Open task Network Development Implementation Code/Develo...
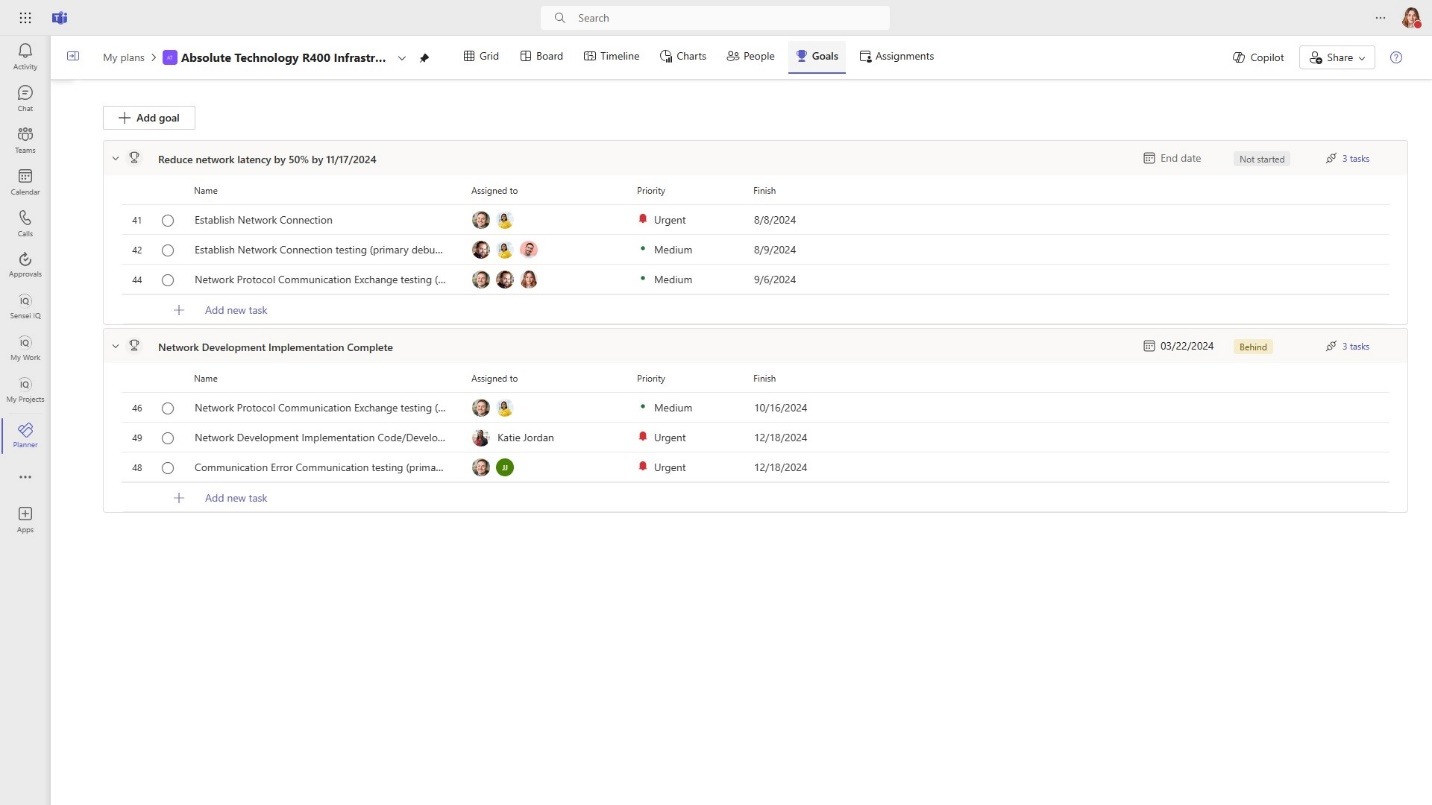 [x=319, y=438]
